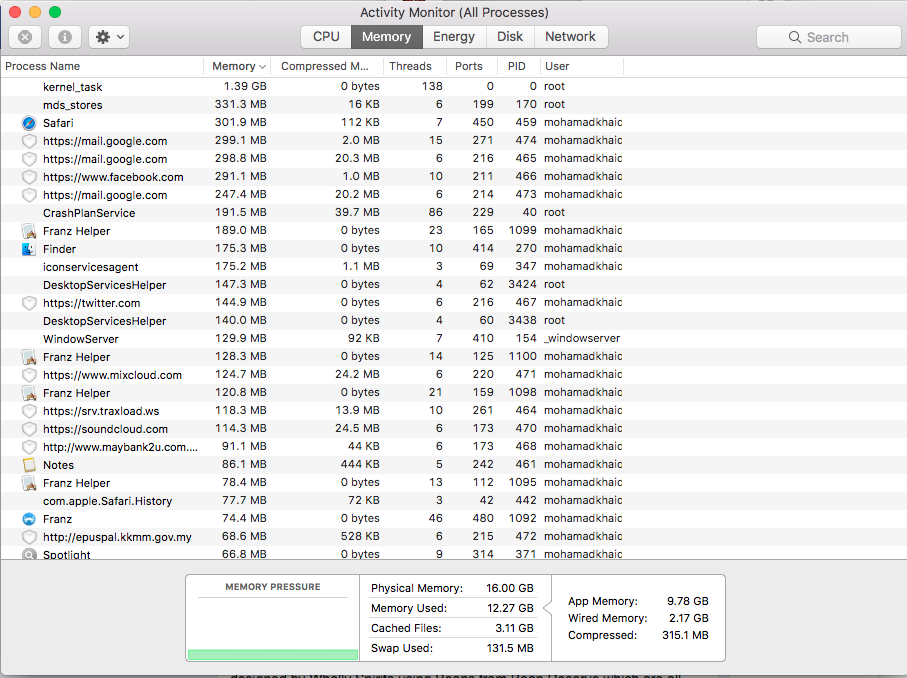Screen dimensions: 907x678
Task: Click the _windowserver user cell
Action: tap(582, 338)
